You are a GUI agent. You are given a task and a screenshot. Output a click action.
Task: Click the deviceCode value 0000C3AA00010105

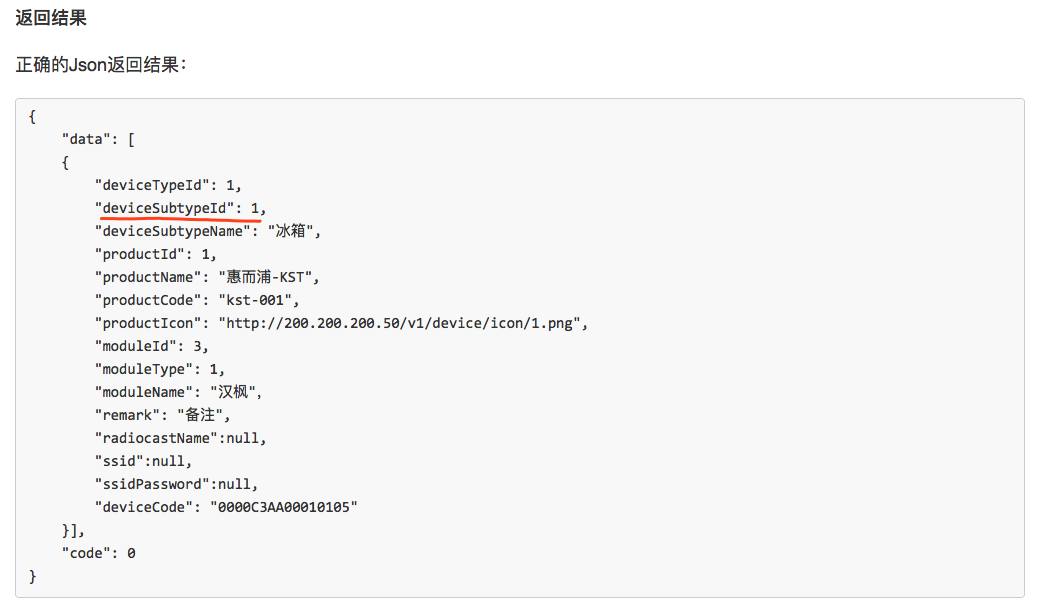[284, 507]
